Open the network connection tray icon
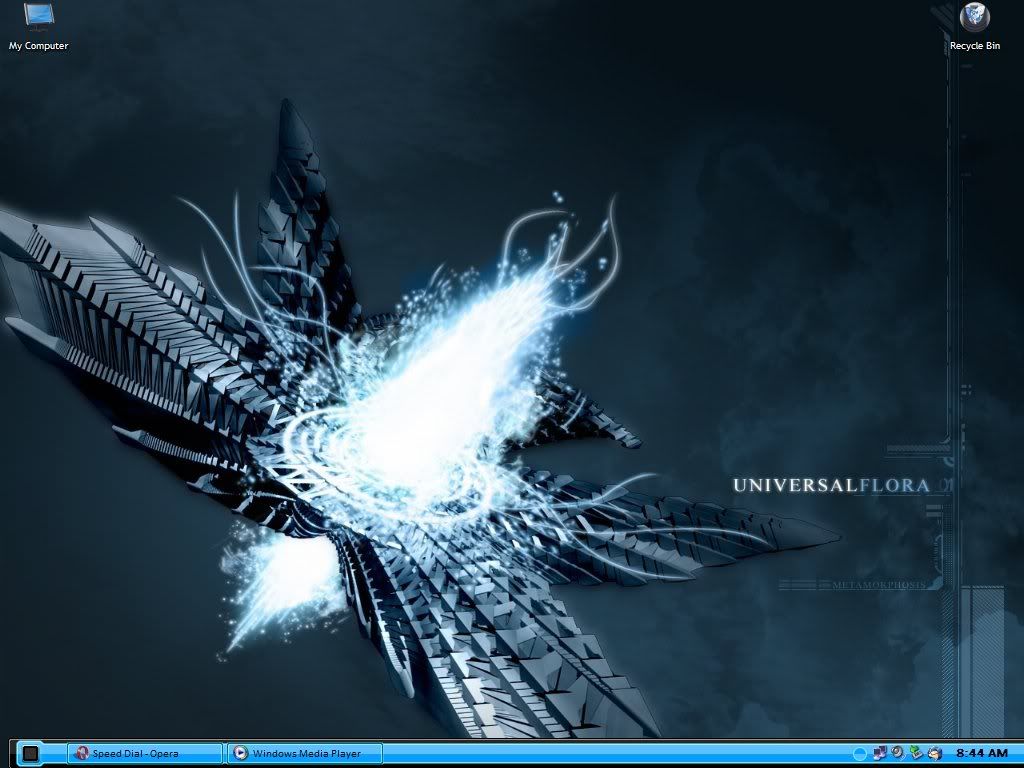Screen dimensions: 1024x768 click(880, 753)
